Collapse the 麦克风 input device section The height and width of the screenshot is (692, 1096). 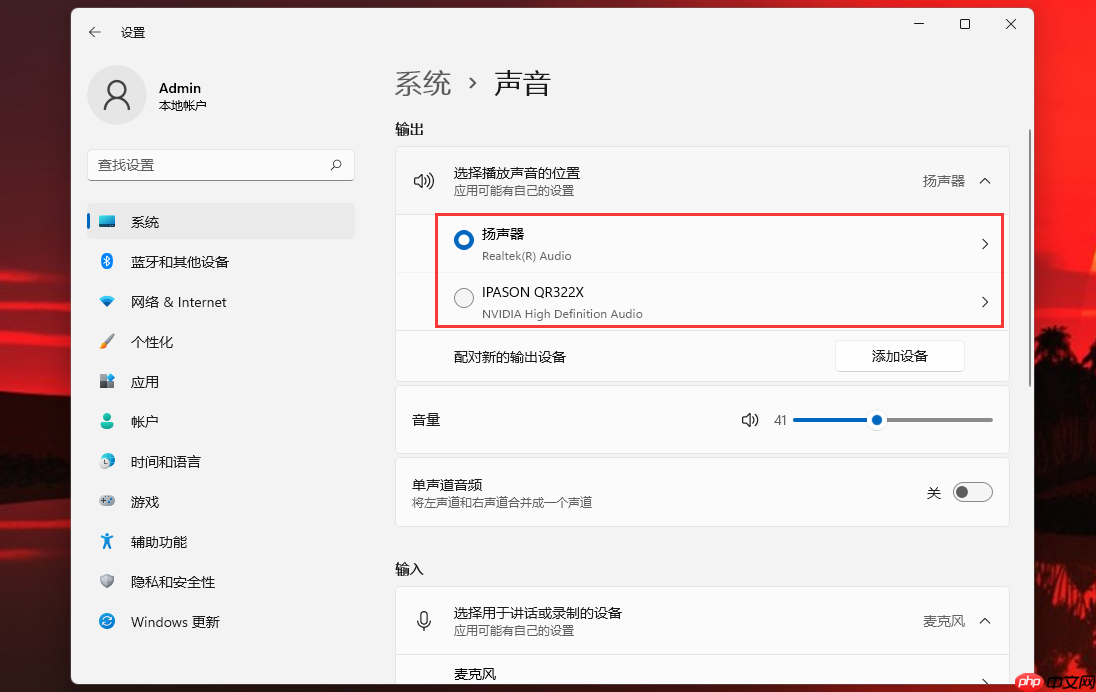point(985,620)
